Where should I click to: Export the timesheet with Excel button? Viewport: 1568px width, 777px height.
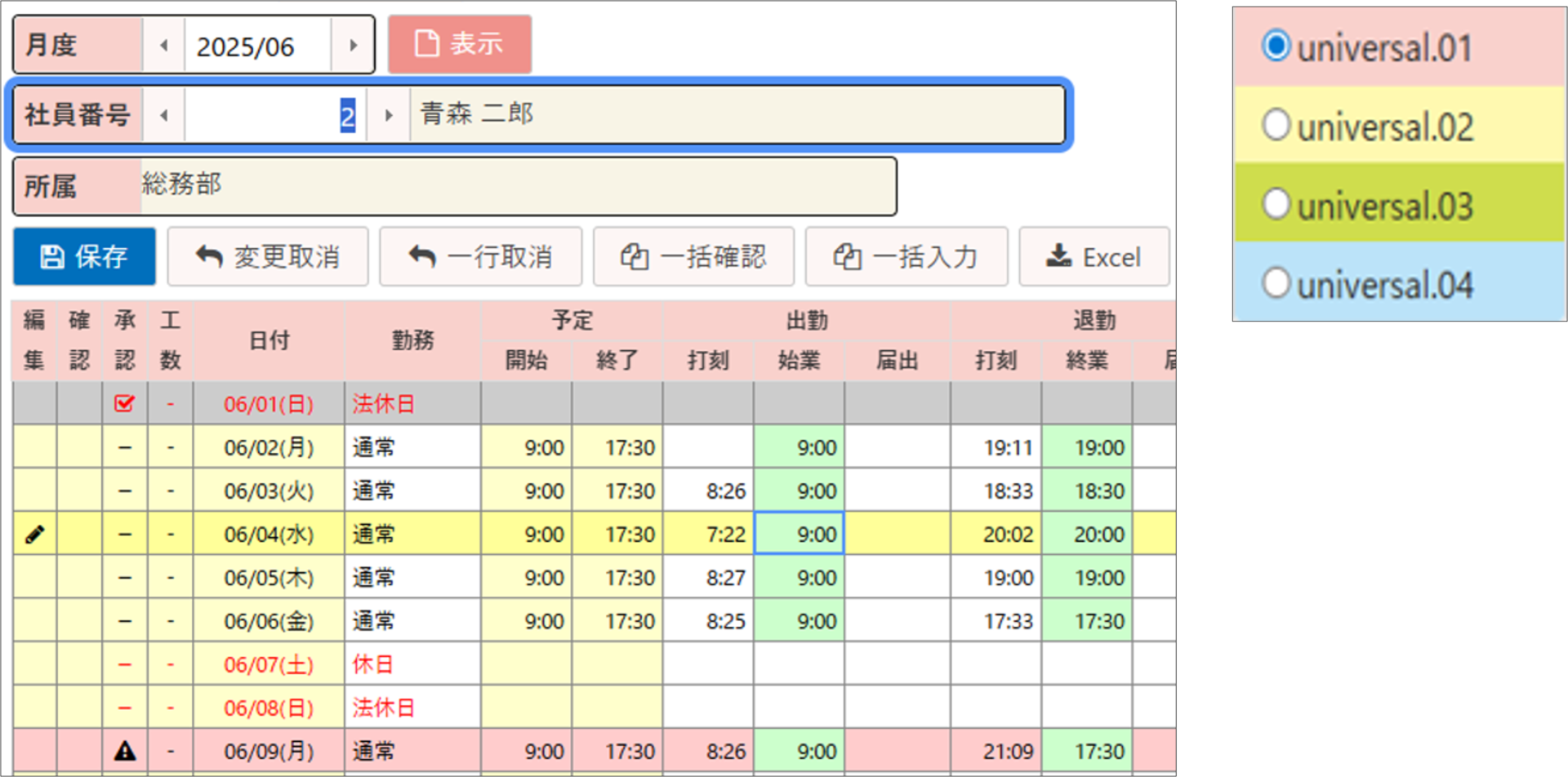(1094, 257)
